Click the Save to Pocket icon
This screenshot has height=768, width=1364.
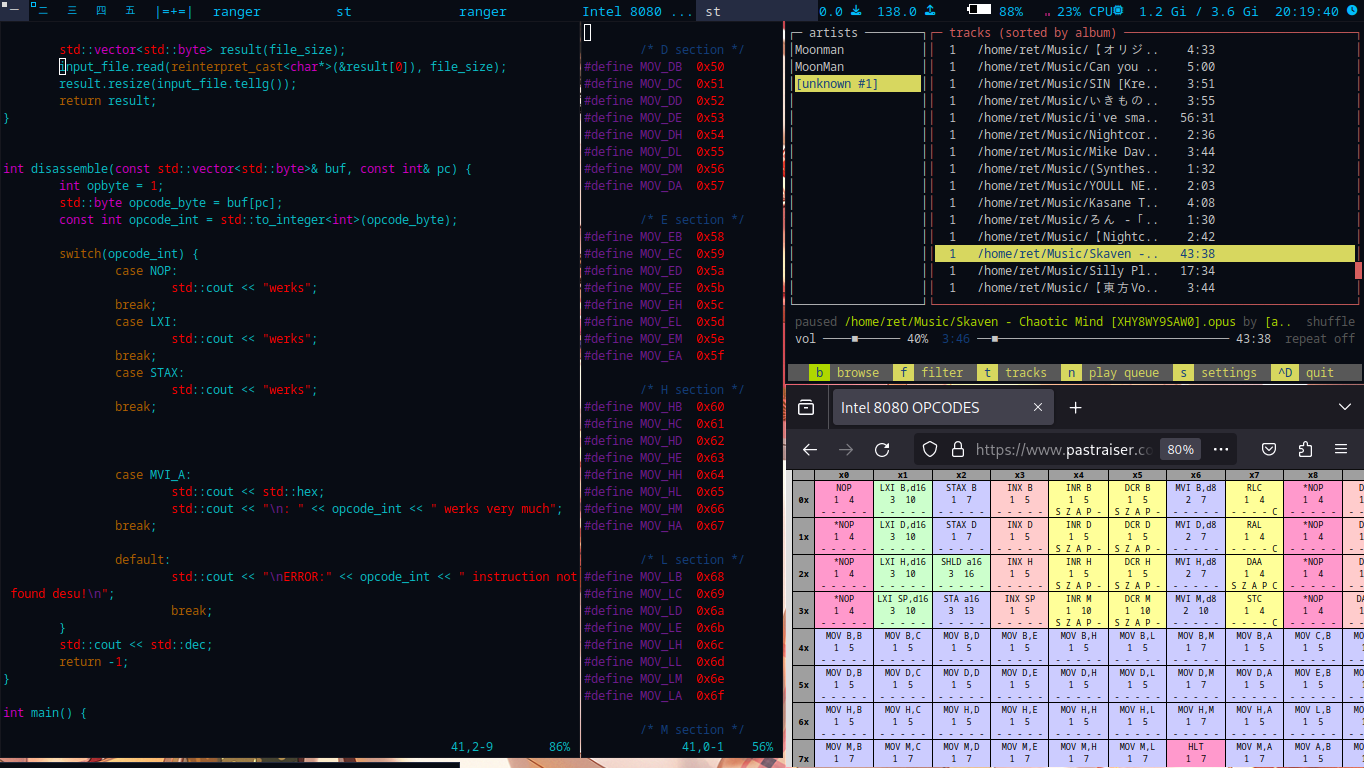[x=1269, y=450]
